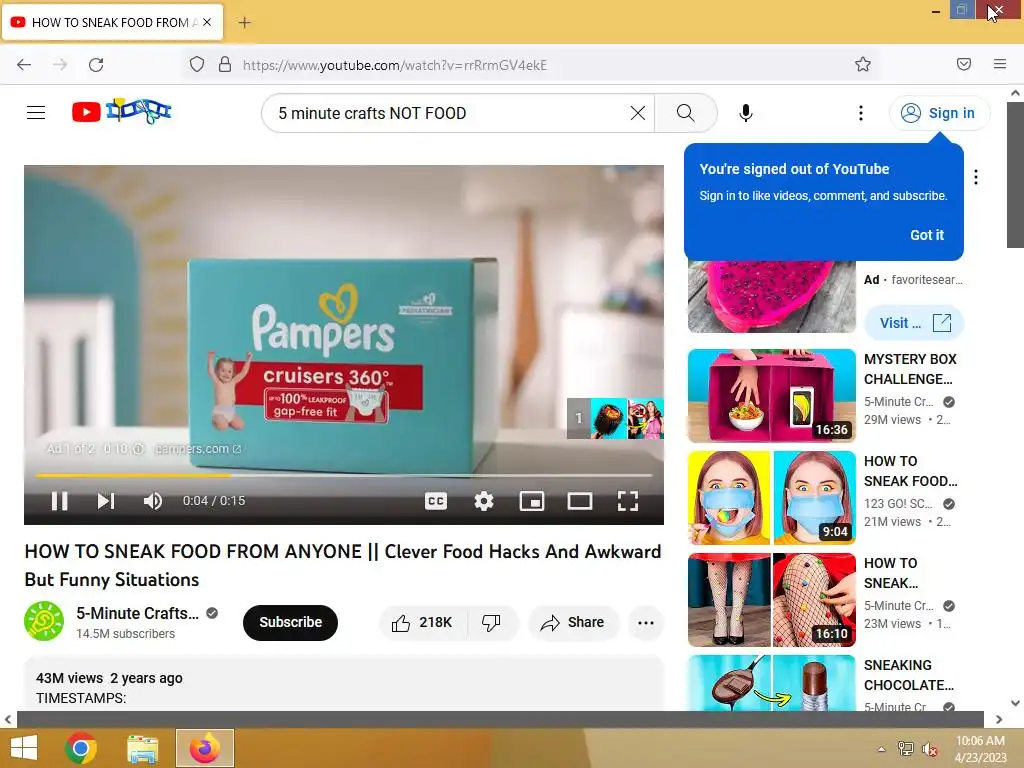Screen dimensions: 1024x768
Task: Select the HOW TO SNEAK FOOD tab
Action: (x=113, y=22)
